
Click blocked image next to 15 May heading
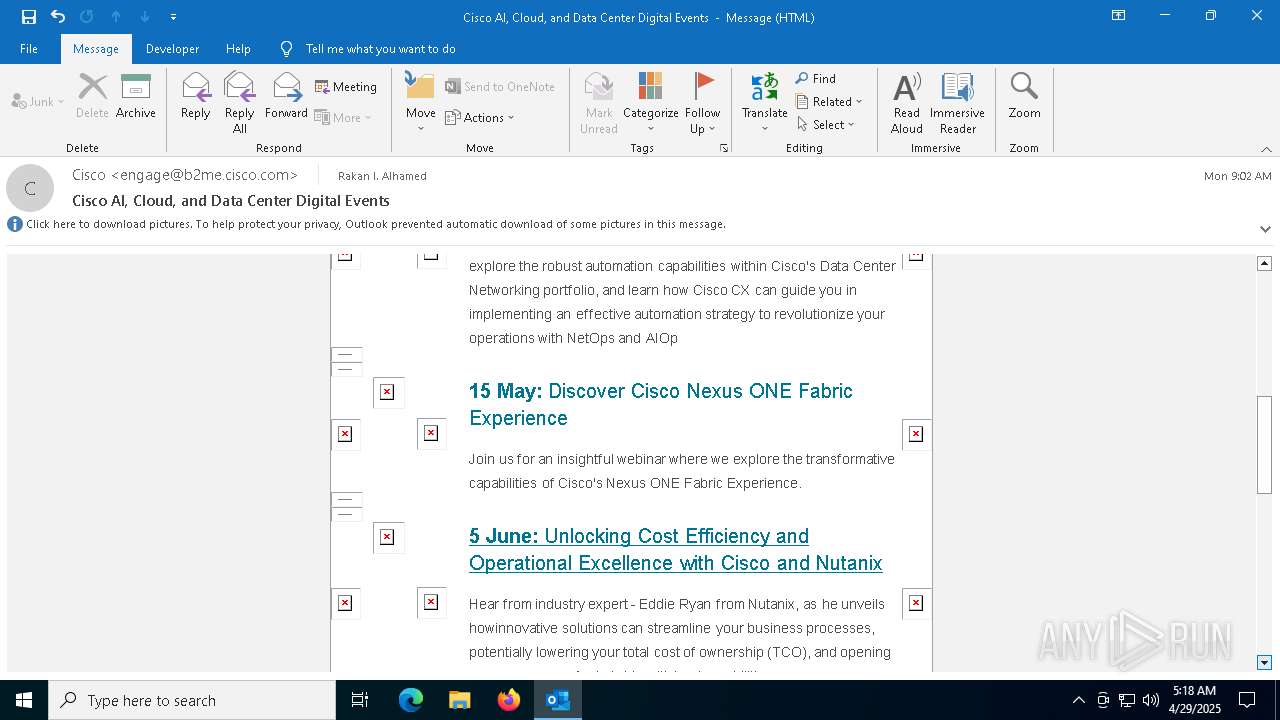387,392
